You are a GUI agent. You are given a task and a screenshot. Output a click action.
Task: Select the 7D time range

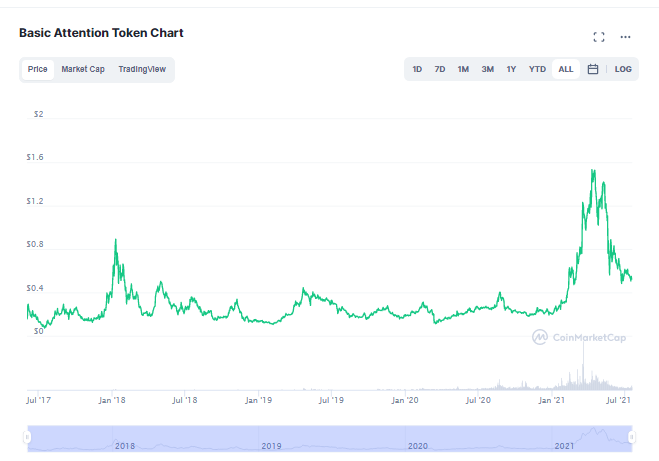point(440,69)
